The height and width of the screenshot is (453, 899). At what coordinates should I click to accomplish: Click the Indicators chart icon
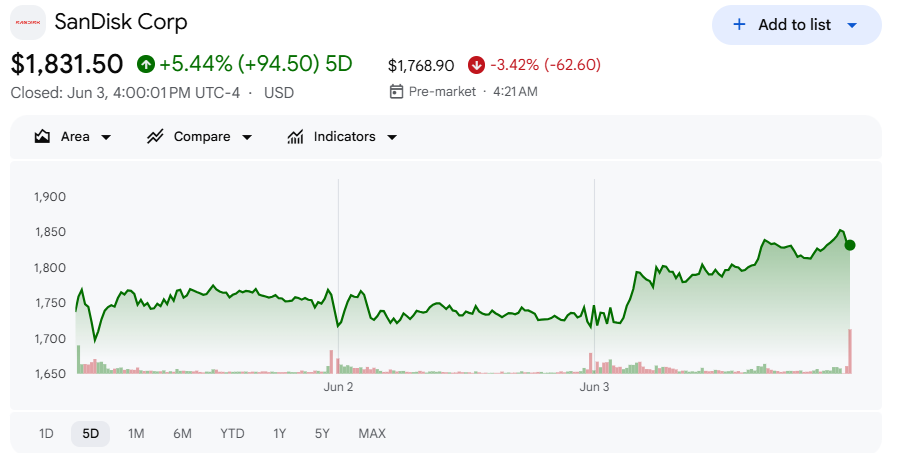point(295,136)
